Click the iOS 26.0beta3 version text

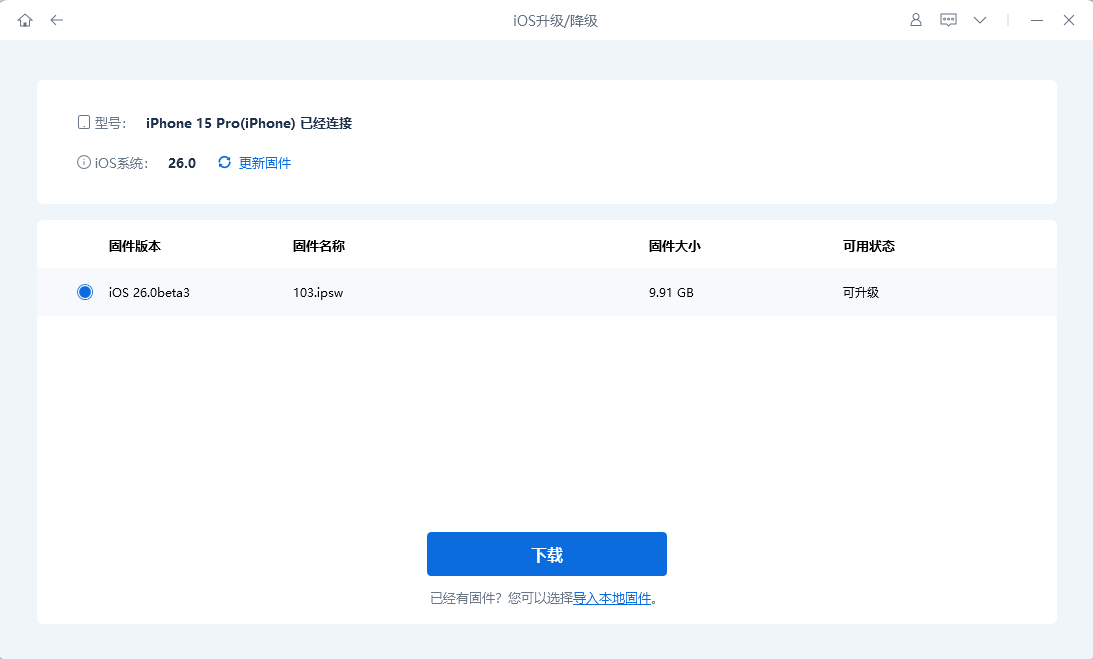click(x=149, y=293)
